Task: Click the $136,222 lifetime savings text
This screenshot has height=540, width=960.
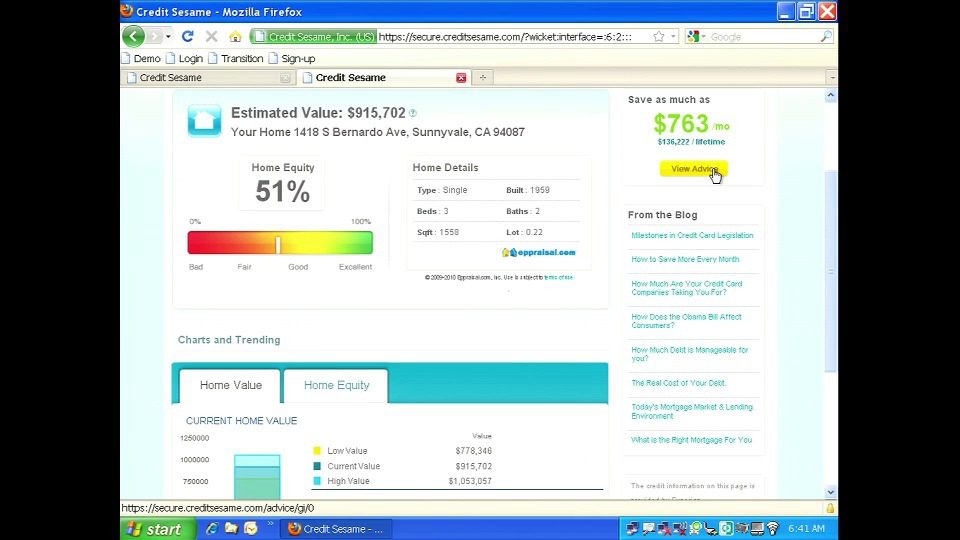Action: (691, 141)
